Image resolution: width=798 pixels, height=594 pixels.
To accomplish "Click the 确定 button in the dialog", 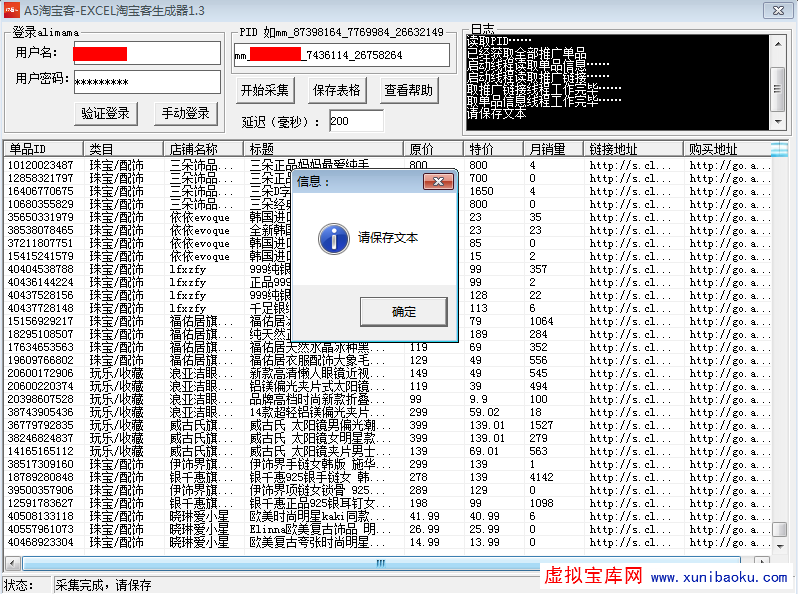I will (404, 311).
